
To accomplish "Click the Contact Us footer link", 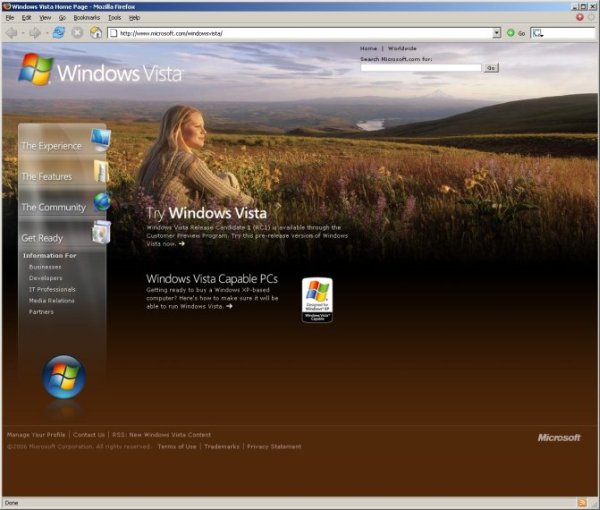I will [89, 435].
